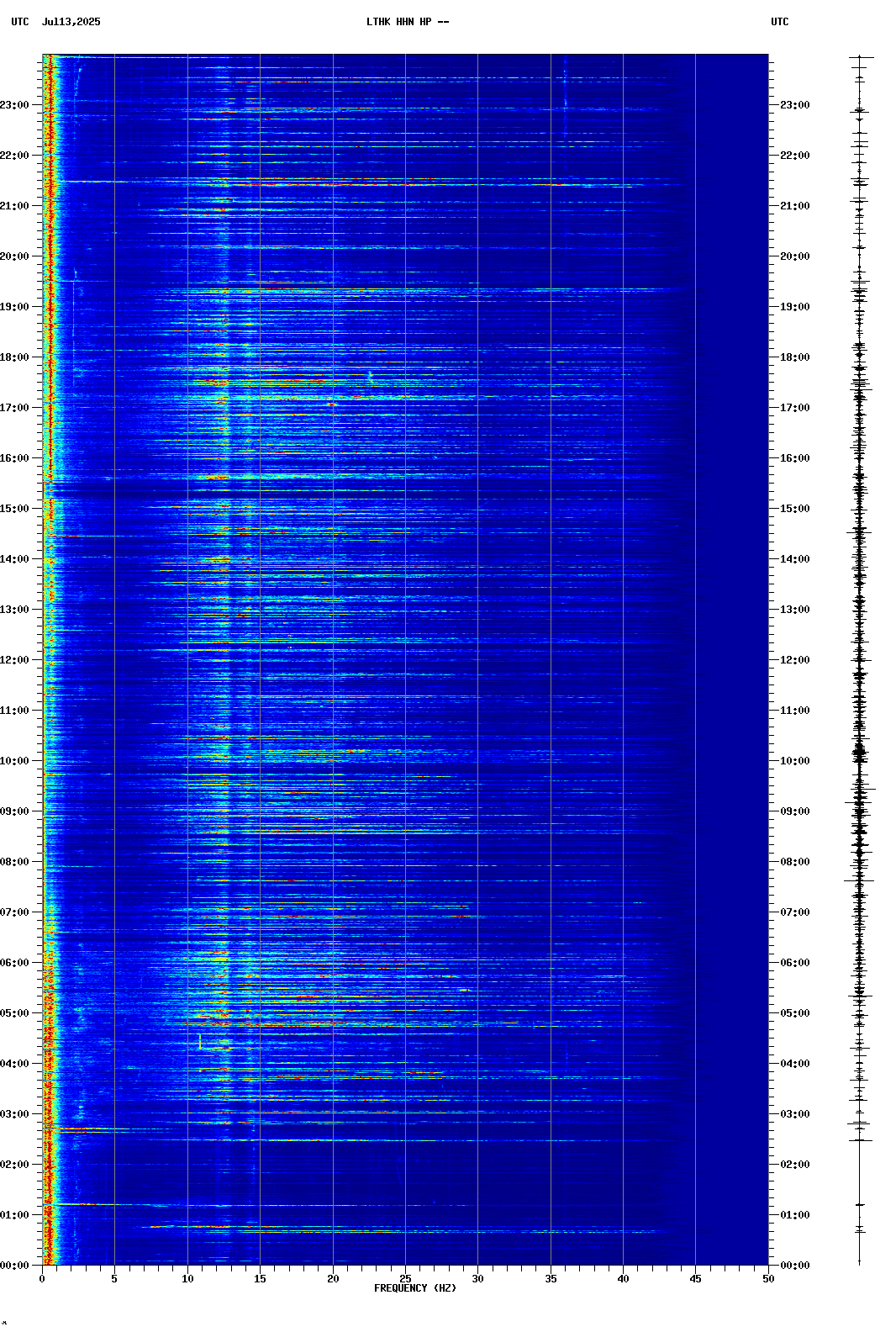Click 04:00 on the right time axis
Screen dimensions: 896x1332
tap(795, 1064)
